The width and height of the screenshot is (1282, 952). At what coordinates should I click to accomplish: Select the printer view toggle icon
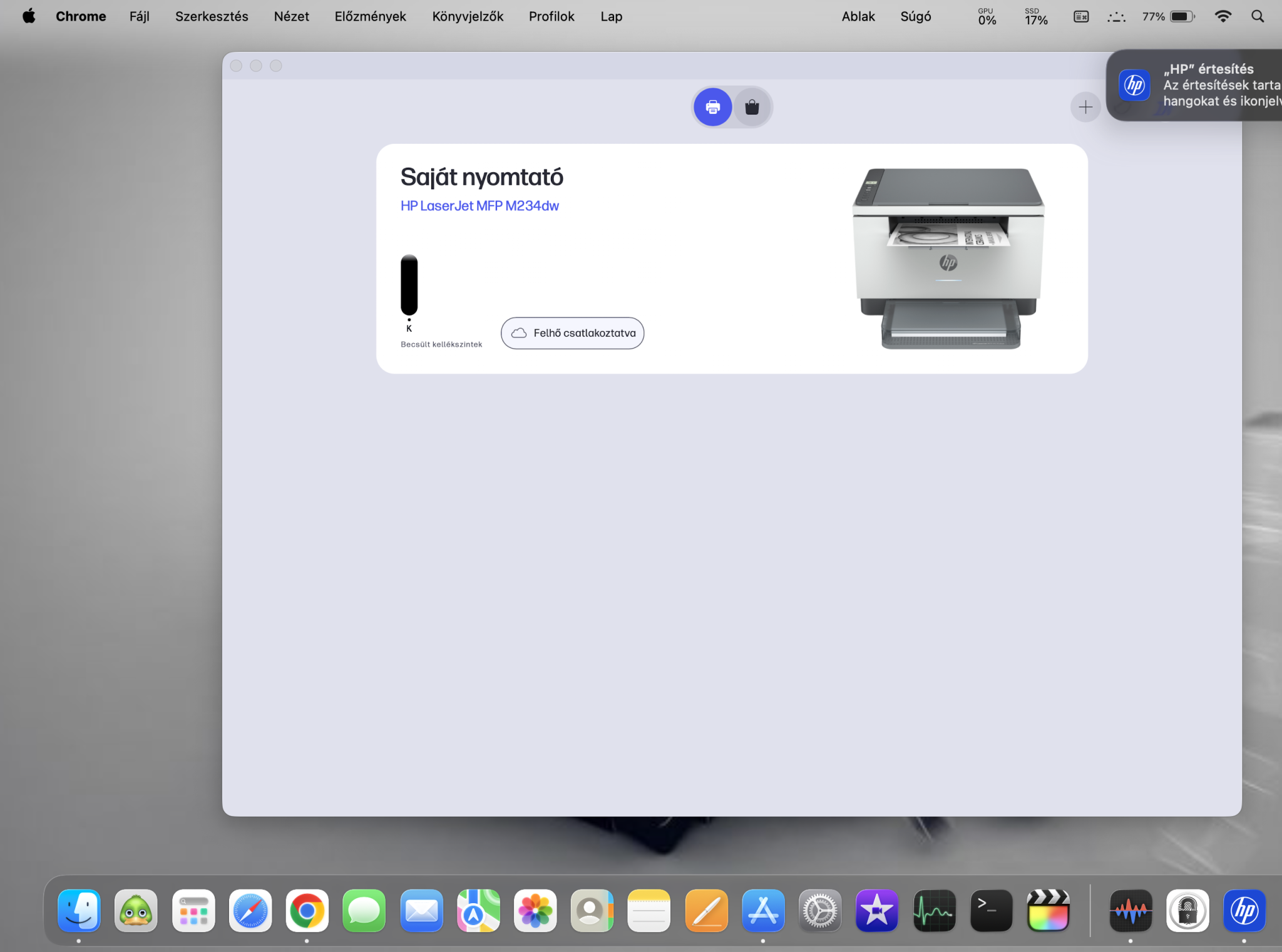pos(712,107)
